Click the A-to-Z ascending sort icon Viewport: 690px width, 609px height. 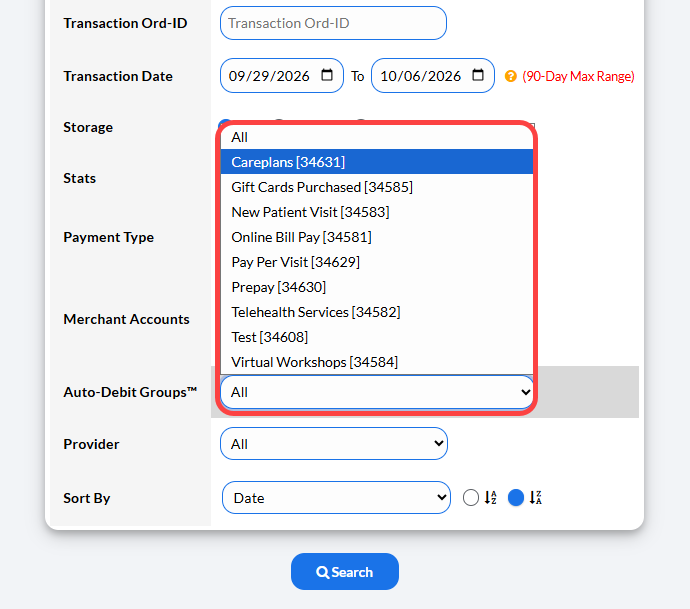491,498
